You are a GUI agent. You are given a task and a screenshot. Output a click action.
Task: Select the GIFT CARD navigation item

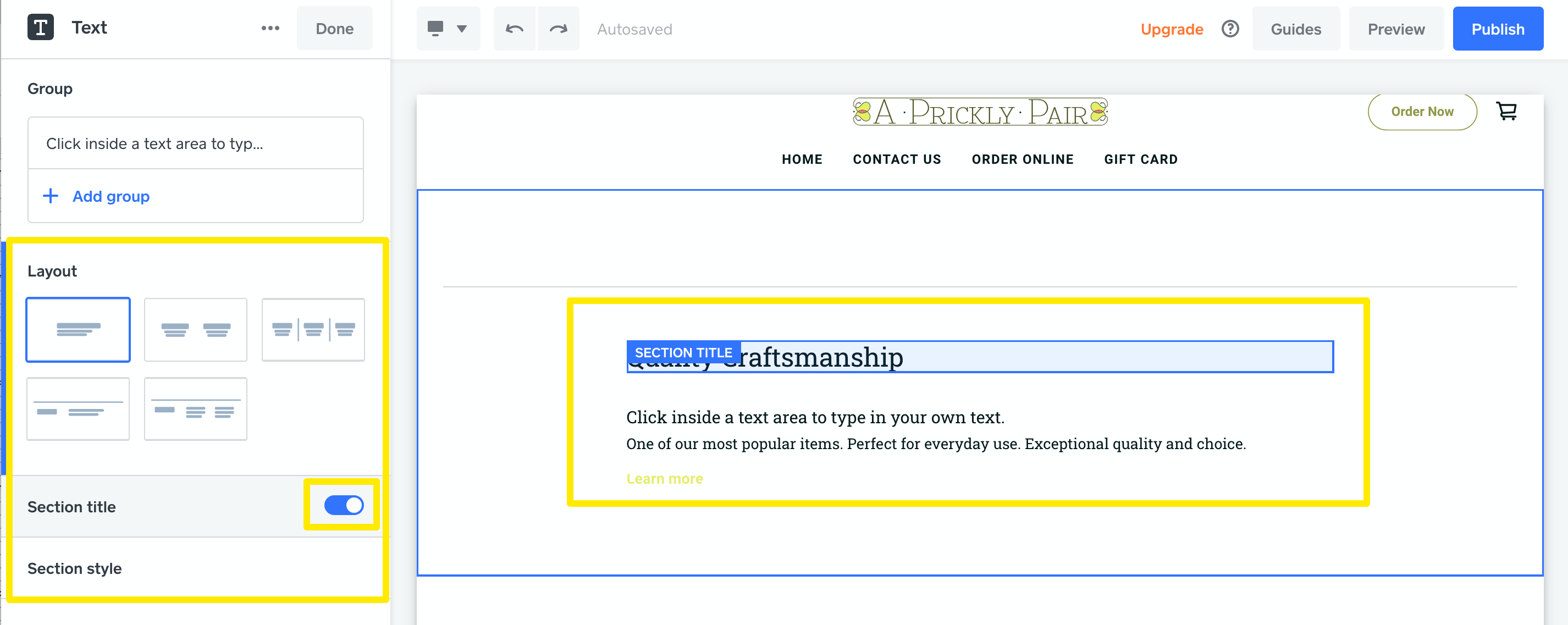[1141, 159]
